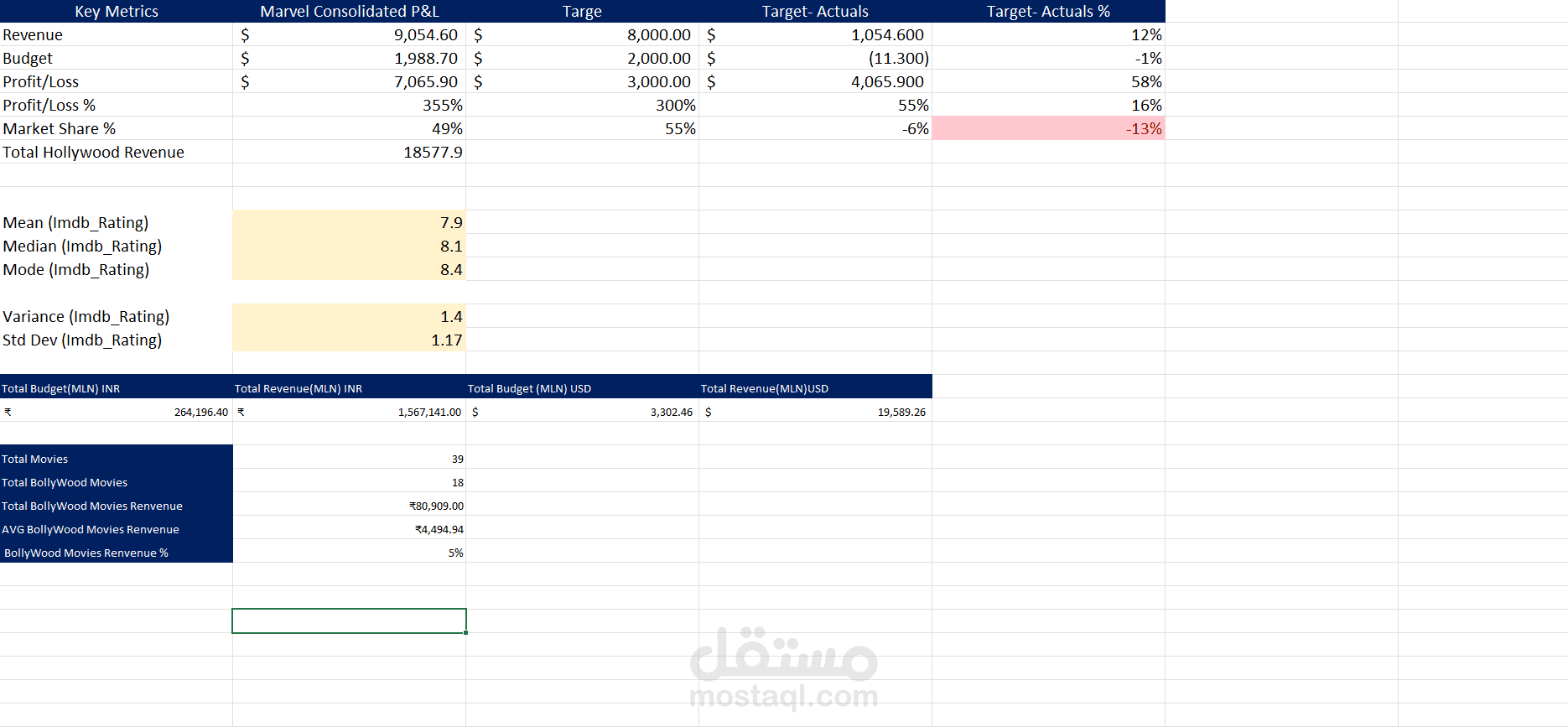Select the 7,065.90 profit value

pos(350,81)
